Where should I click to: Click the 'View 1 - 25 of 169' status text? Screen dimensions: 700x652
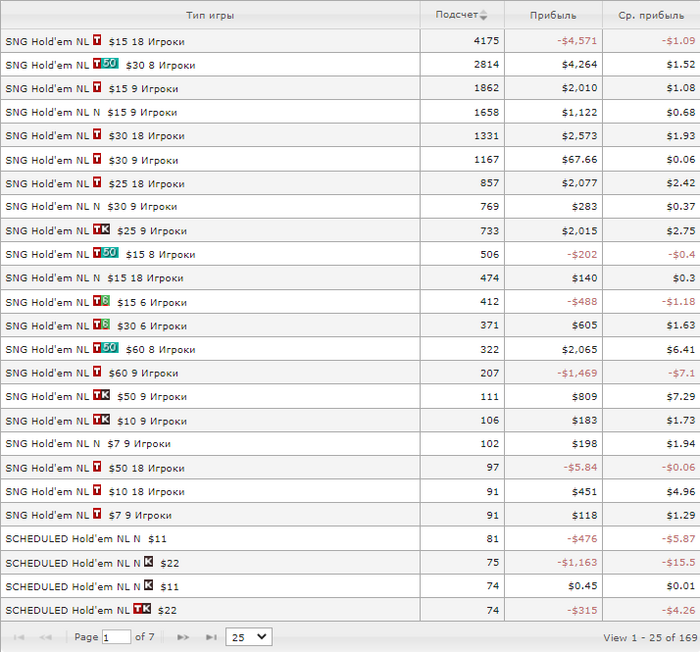pyautogui.click(x=650, y=638)
